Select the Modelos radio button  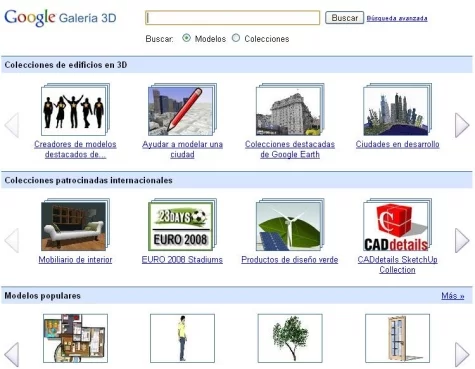point(186,38)
